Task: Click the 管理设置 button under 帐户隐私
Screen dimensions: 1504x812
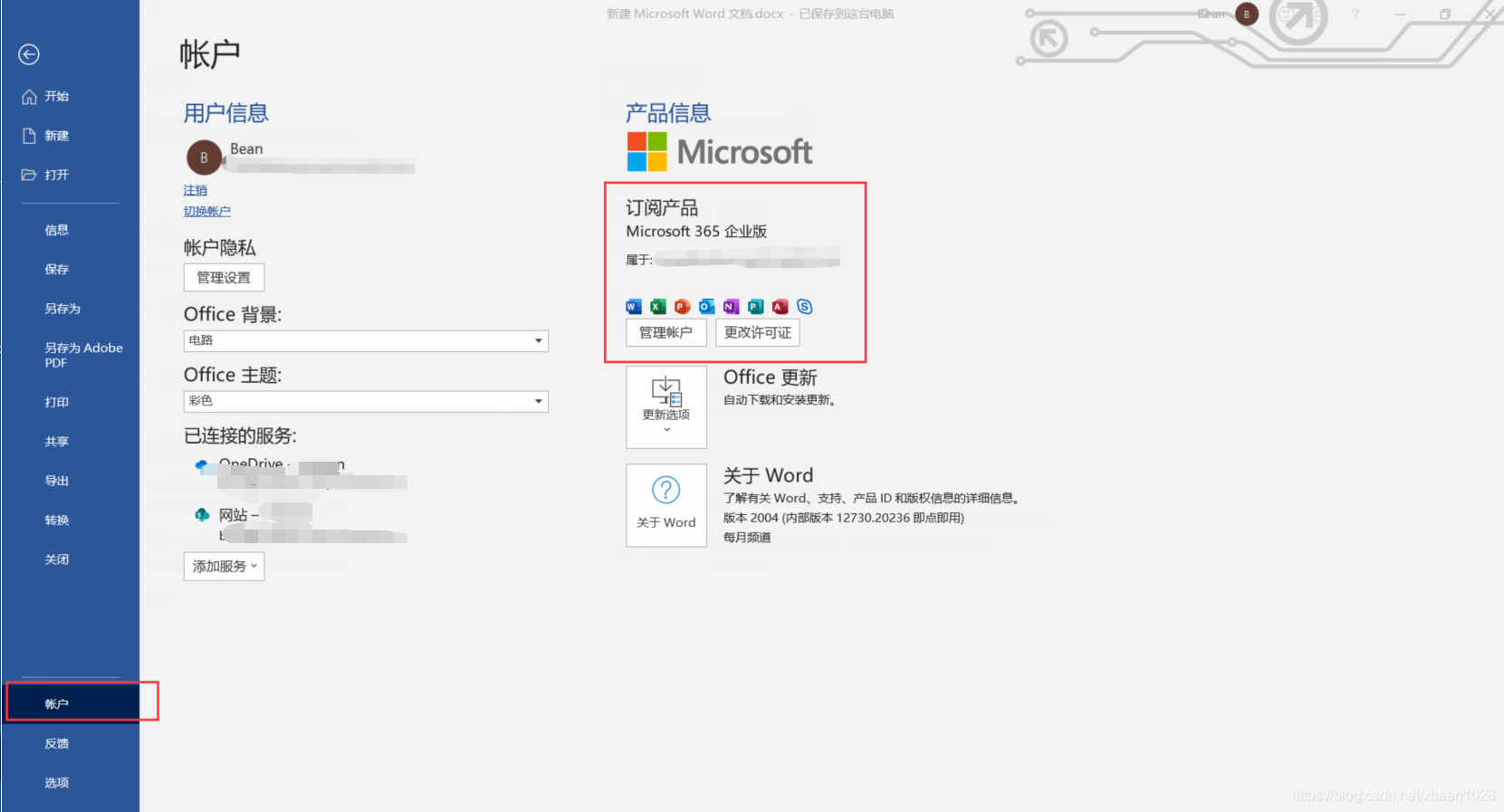Action: (224, 278)
